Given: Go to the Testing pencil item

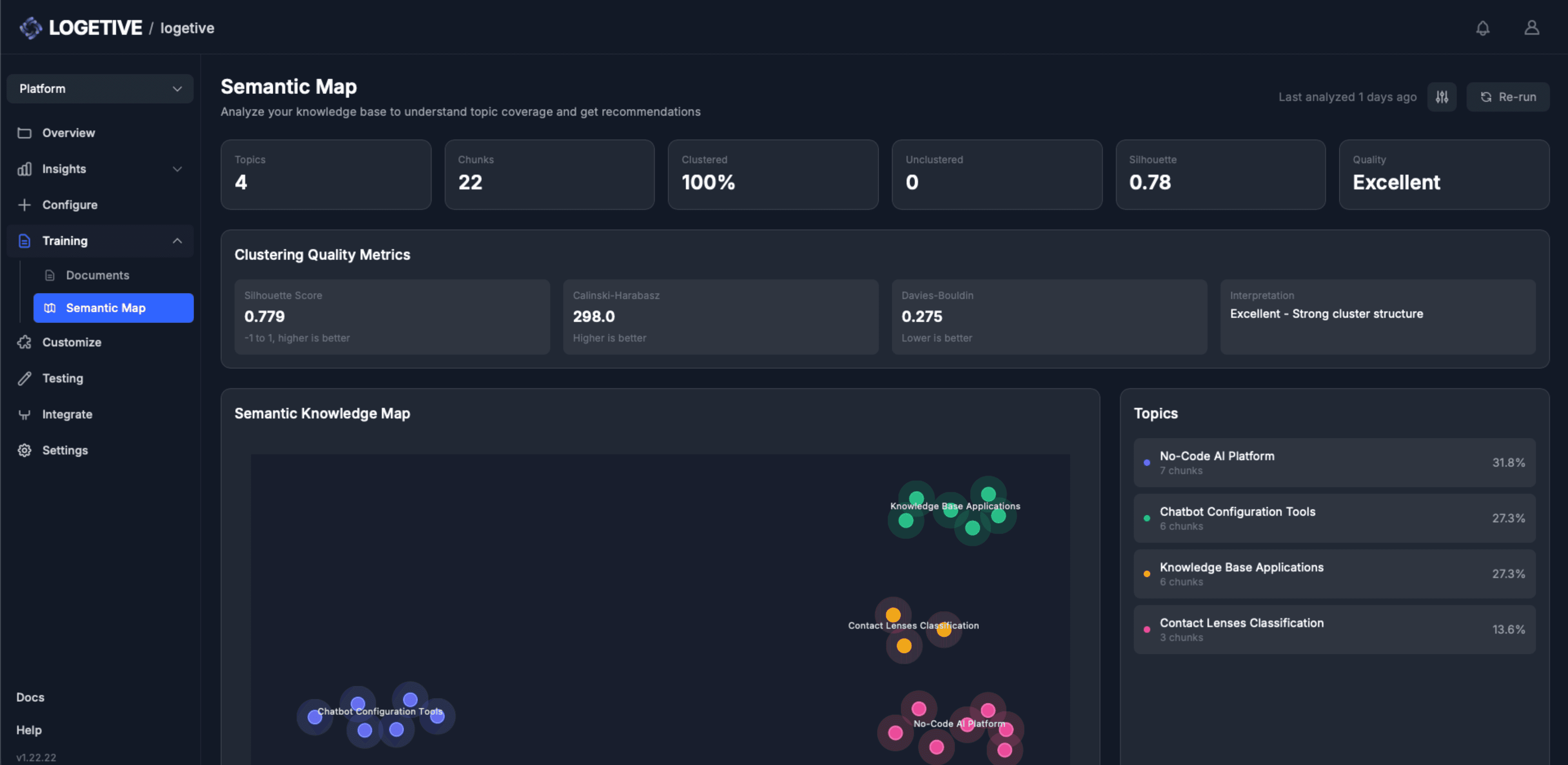Looking at the screenshot, I should 62,378.
